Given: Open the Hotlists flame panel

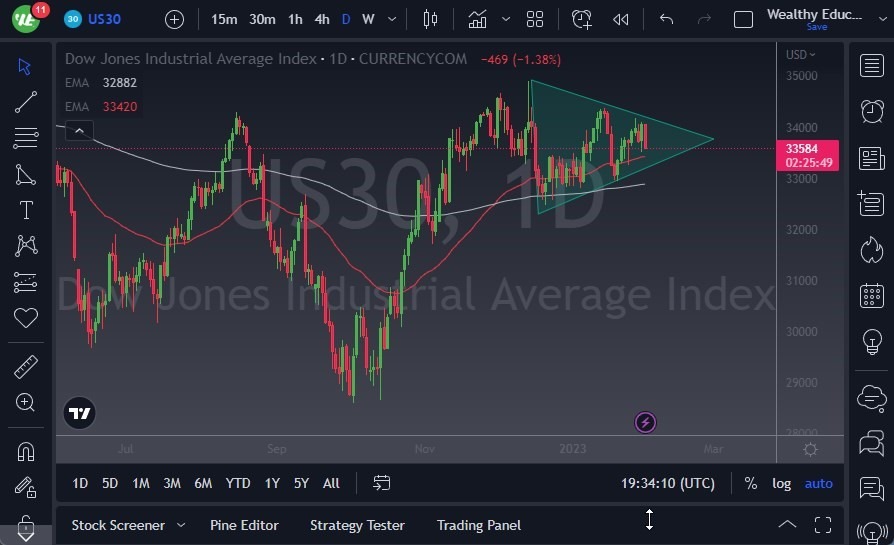Looking at the screenshot, I should pyautogui.click(x=872, y=250).
